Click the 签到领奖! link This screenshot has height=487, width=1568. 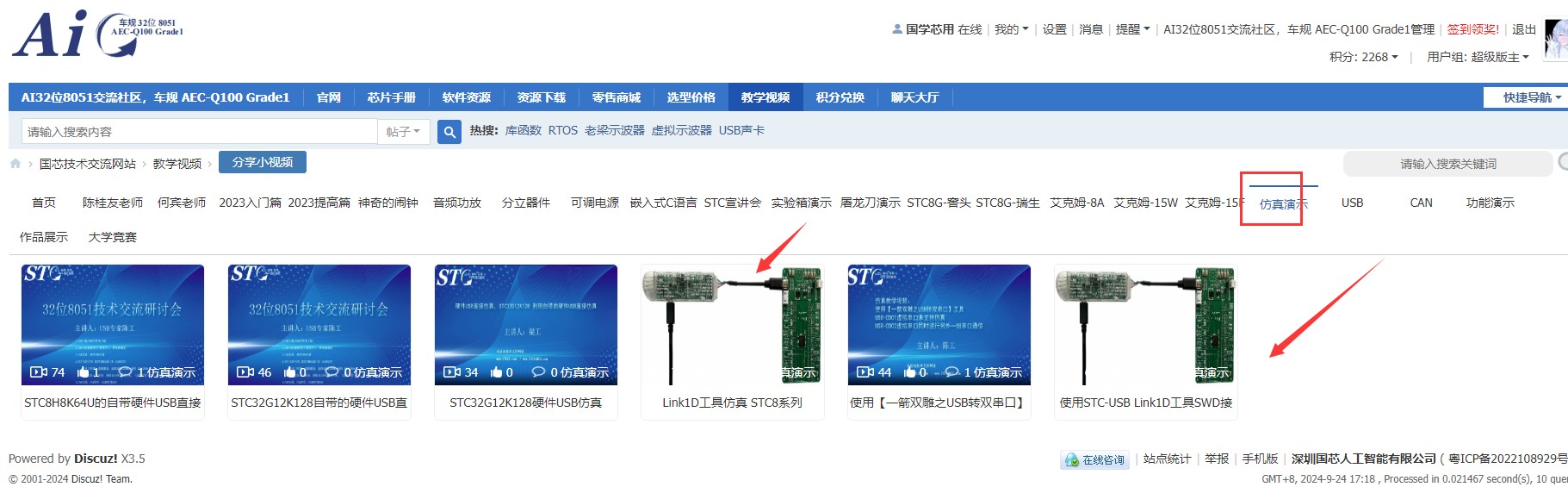click(1472, 29)
